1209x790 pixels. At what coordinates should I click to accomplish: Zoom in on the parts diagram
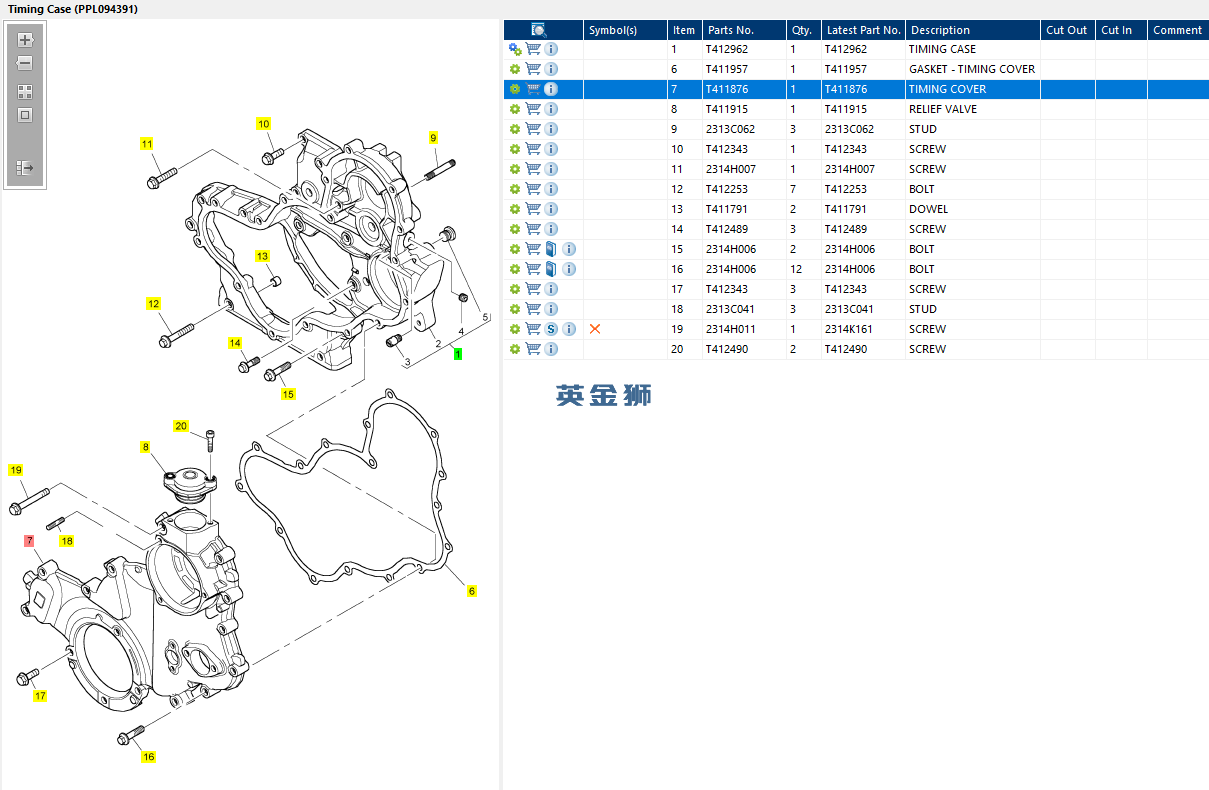coord(26,41)
